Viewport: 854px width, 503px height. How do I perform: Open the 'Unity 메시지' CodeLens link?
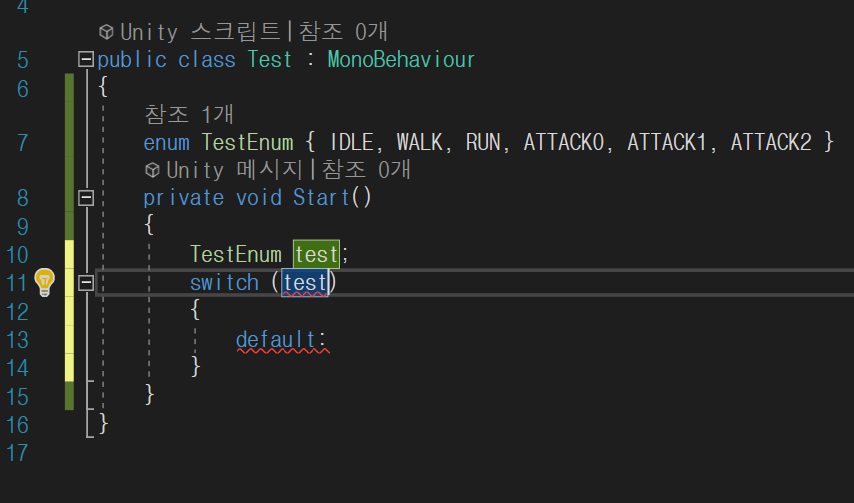pyautogui.click(x=234, y=170)
